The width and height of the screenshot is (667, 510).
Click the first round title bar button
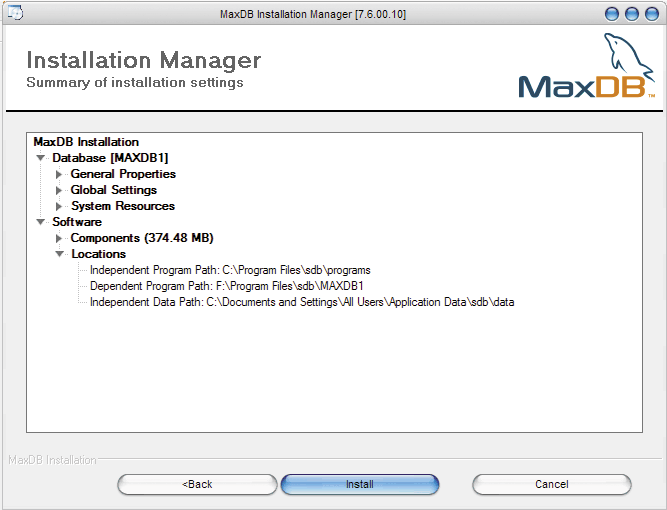612,14
